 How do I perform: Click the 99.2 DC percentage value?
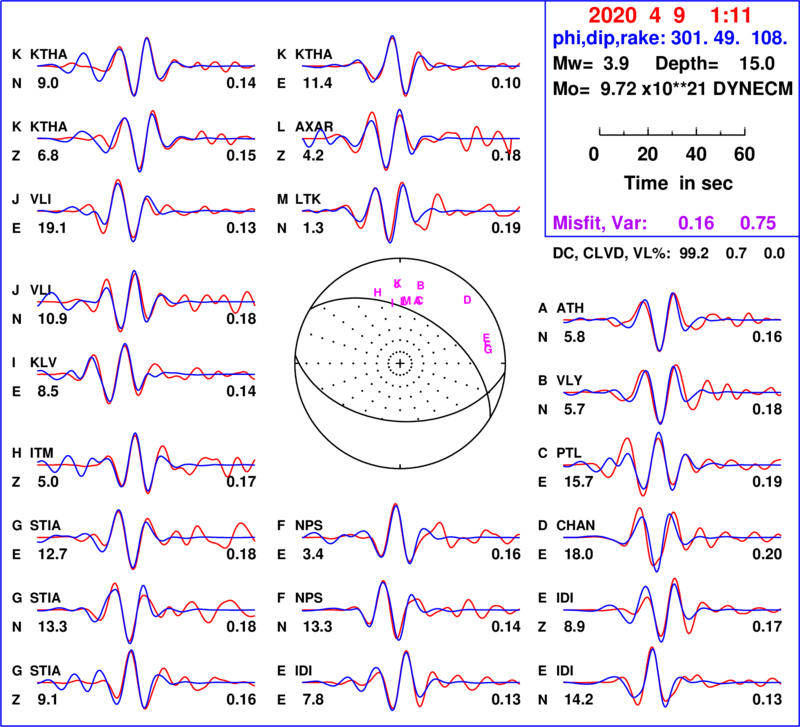click(694, 254)
